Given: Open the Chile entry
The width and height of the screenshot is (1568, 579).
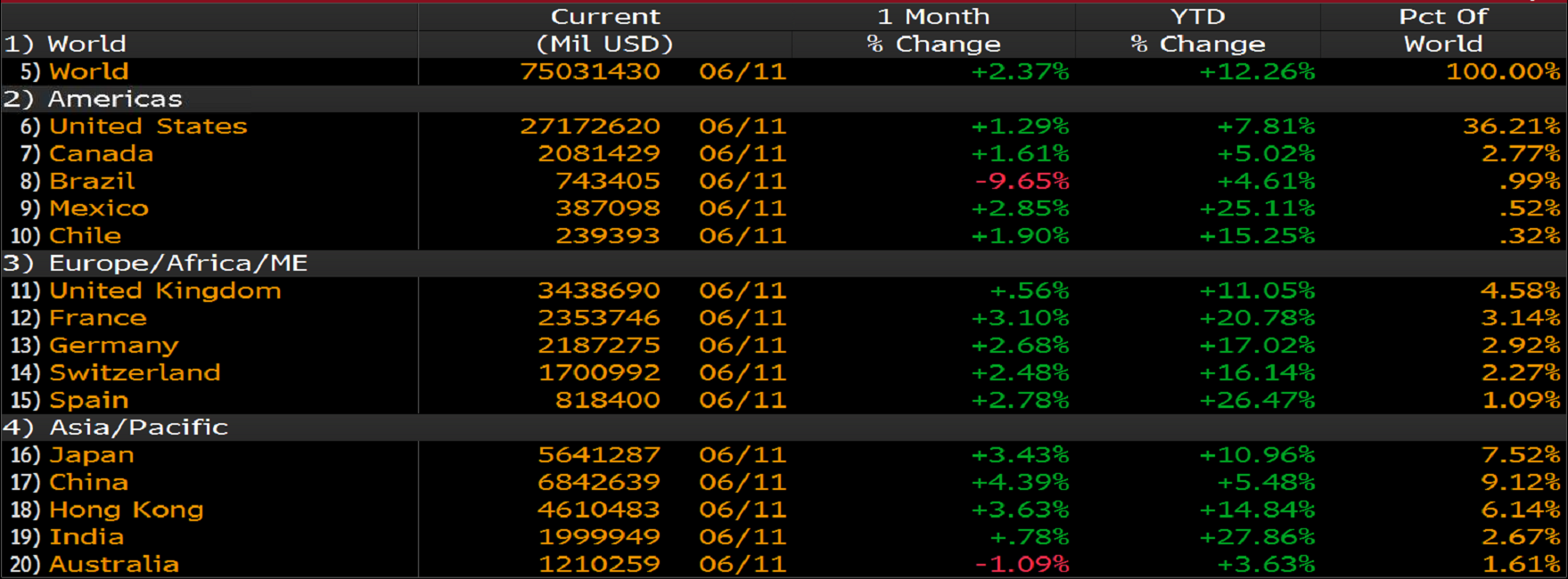Looking at the screenshot, I should [x=85, y=236].
